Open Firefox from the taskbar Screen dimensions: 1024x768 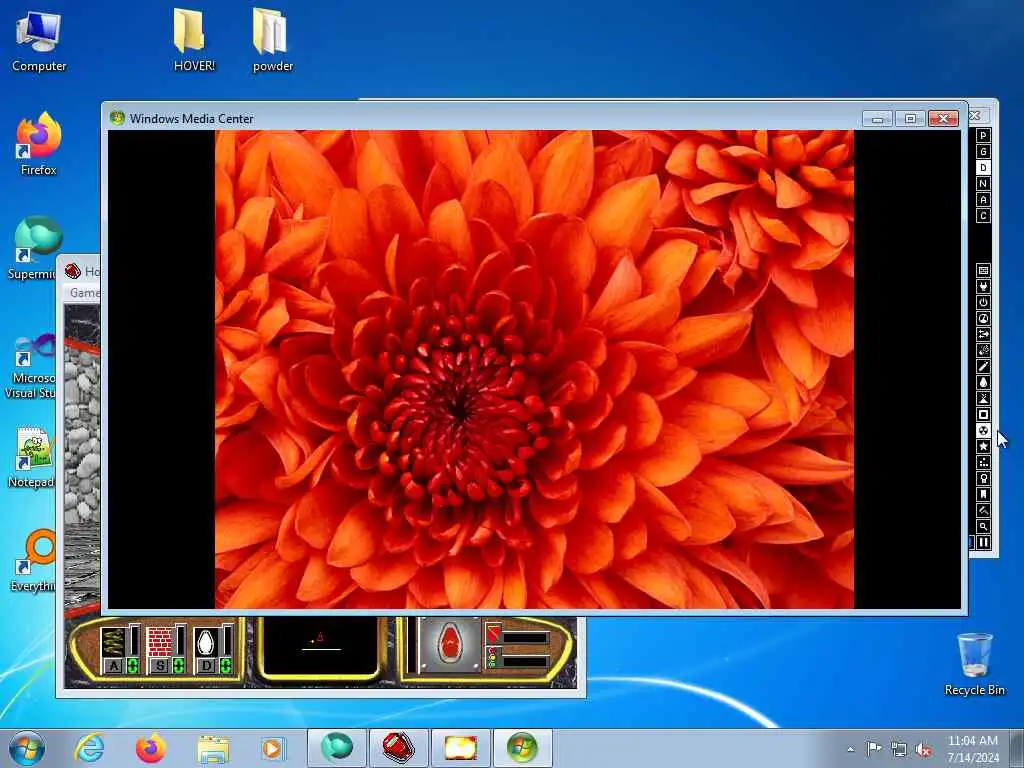point(151,748)
